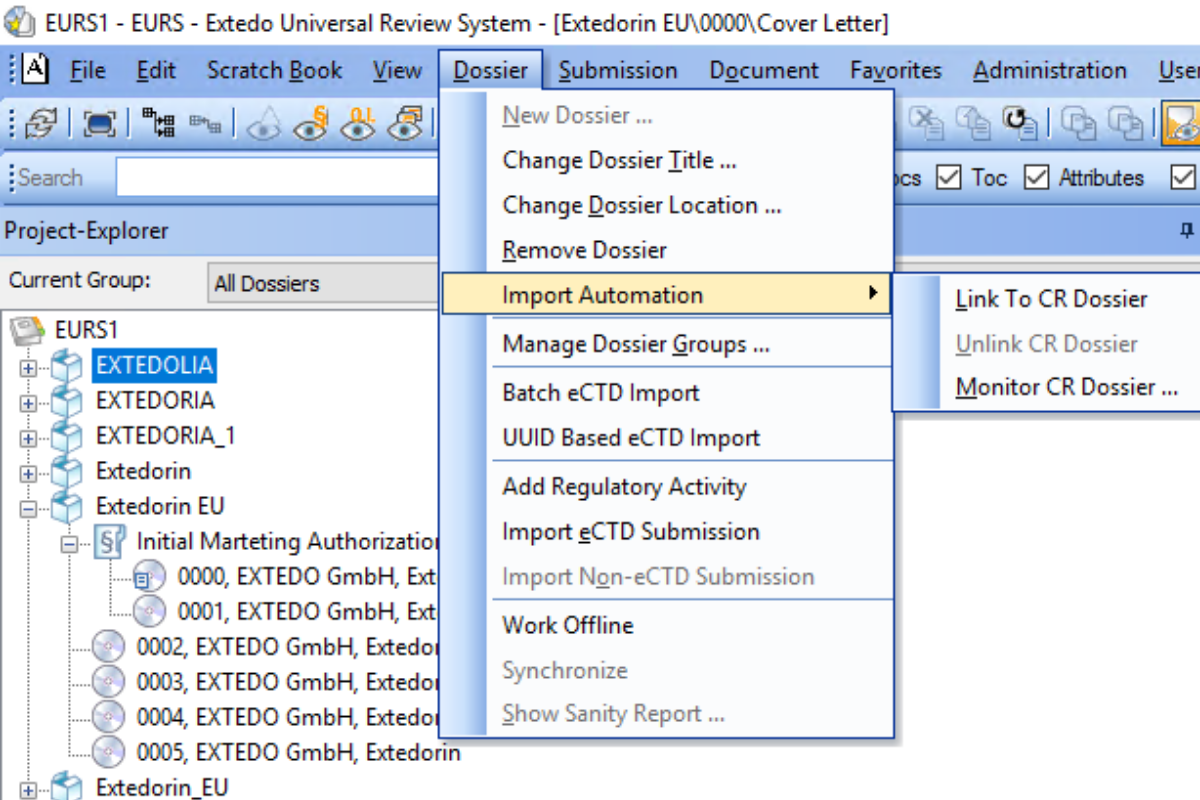Select the 0002, EXTEDO GmbH submission row
The image size is (1200, 800).
[x=287, y=647]
